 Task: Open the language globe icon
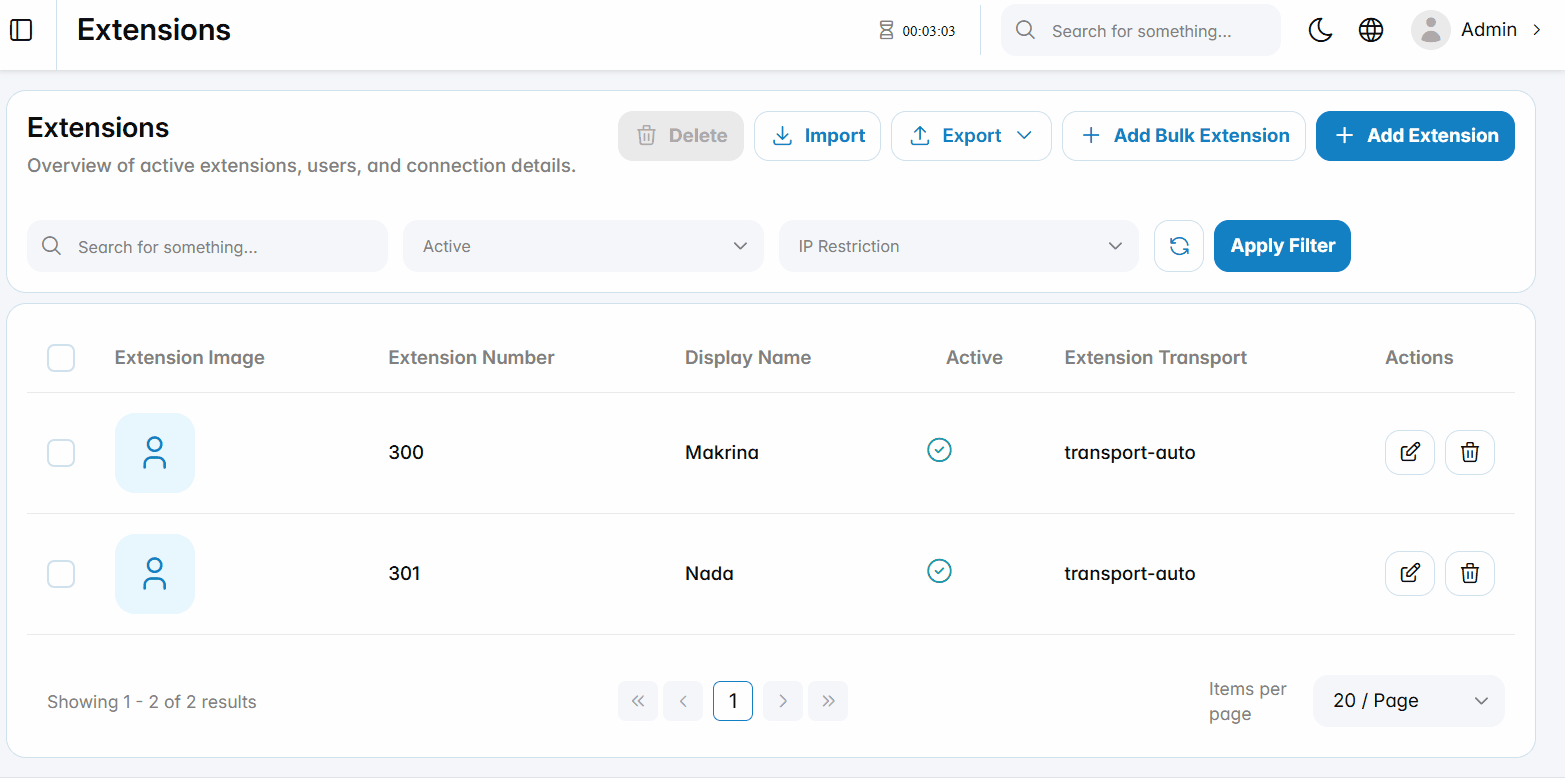point(1371,30)
